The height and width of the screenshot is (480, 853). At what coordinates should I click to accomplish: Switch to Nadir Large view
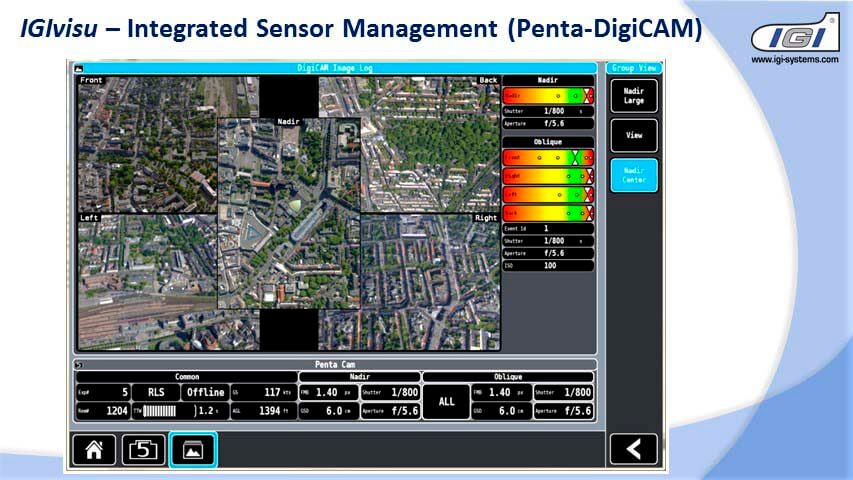click(634, 96)
